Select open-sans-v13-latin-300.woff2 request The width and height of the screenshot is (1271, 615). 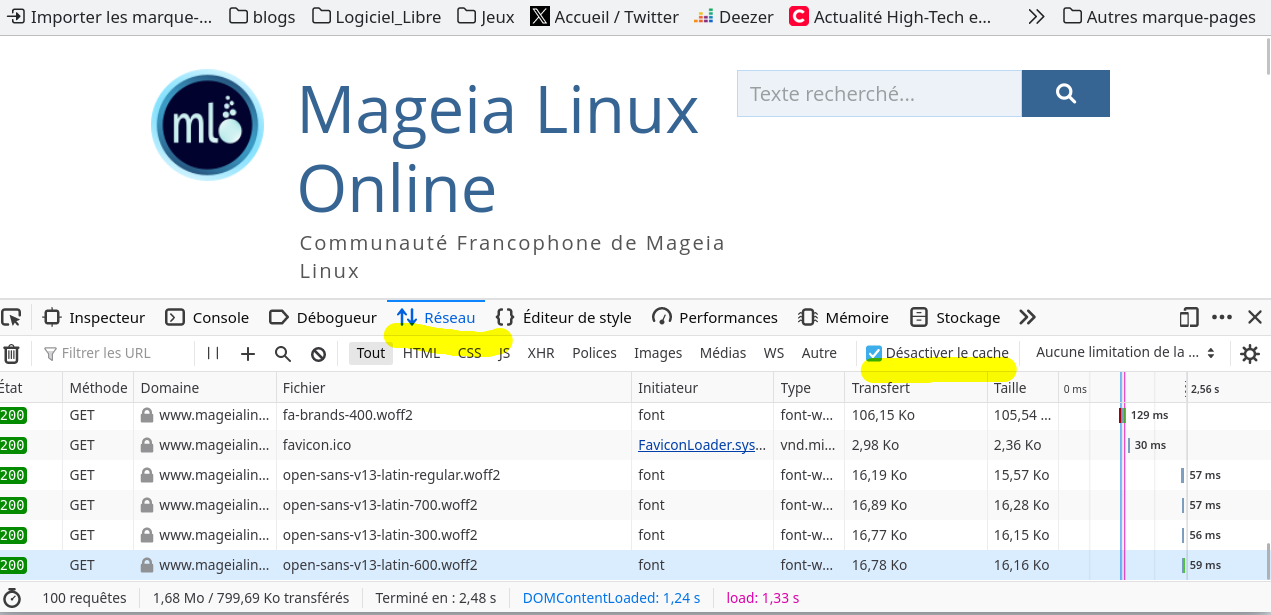[635, 535]
